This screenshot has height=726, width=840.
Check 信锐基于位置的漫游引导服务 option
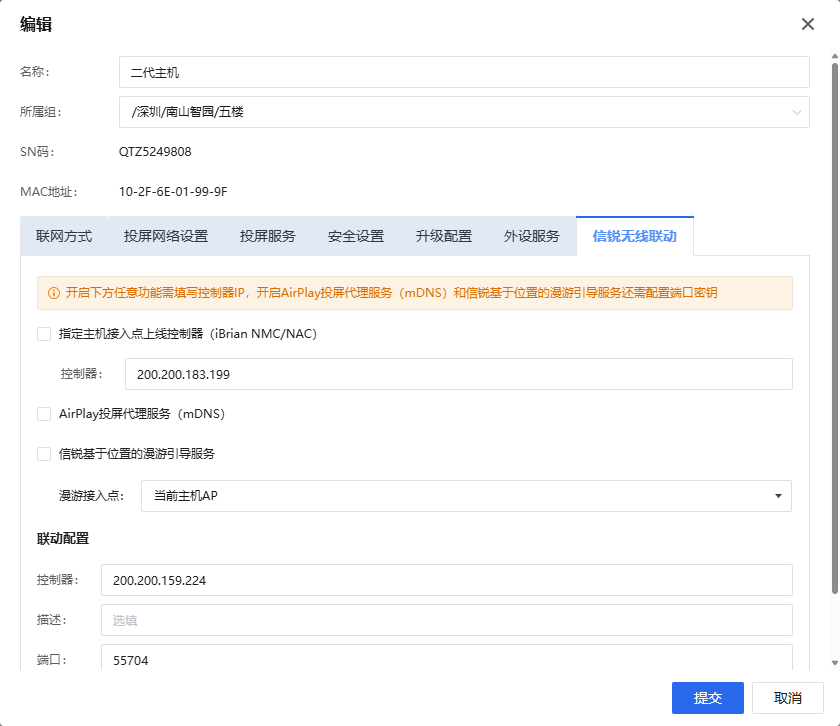[x=44, y=453]
